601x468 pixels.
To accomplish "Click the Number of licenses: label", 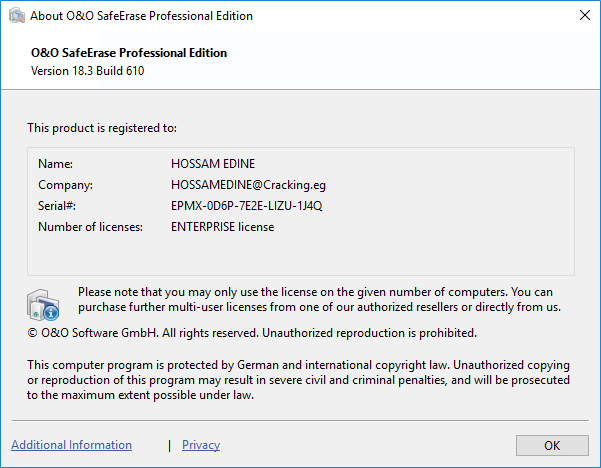I will [90, 227].
